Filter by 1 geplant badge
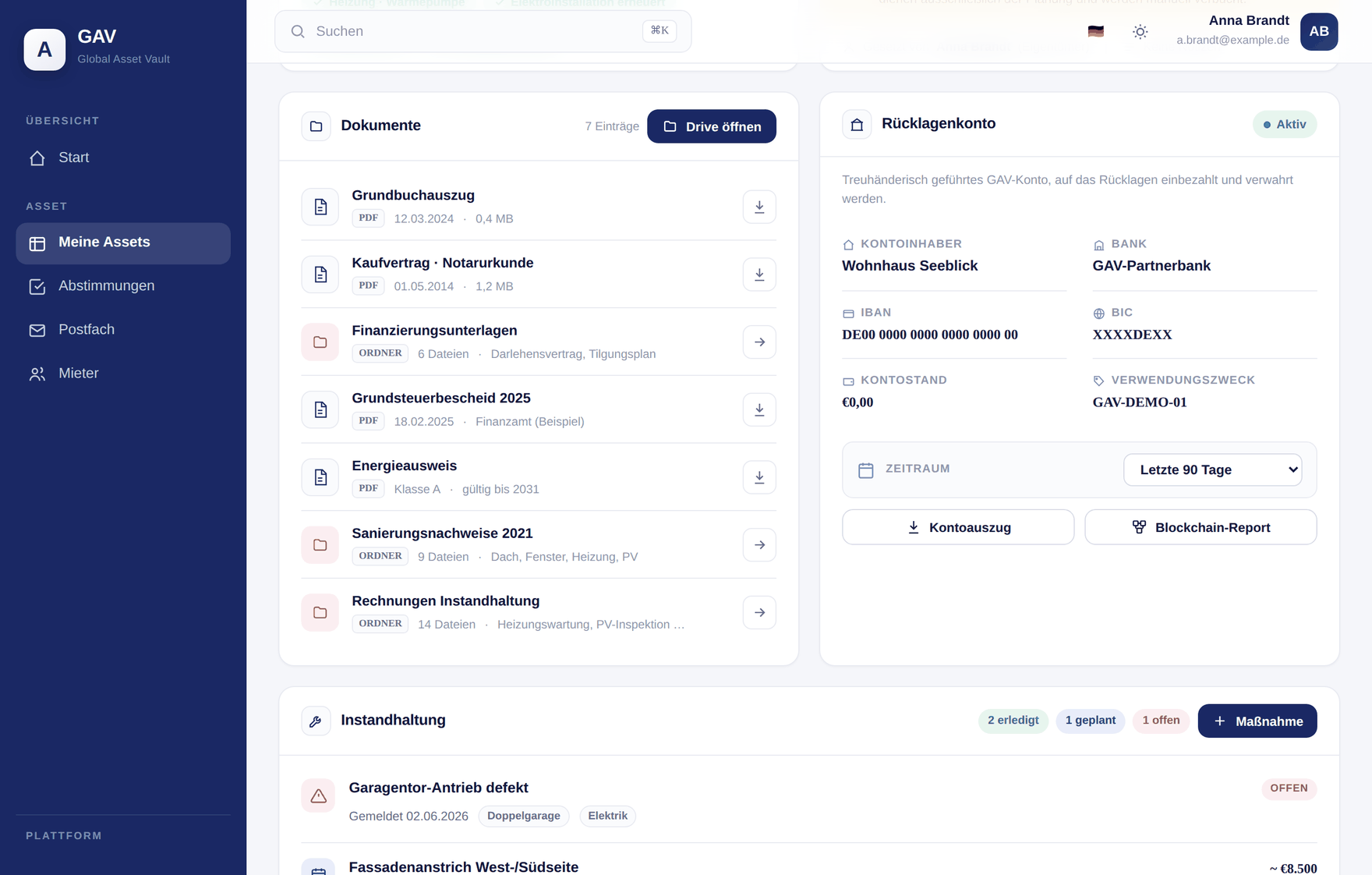Screen dimensions: 1372x875 click(1090, 721)
